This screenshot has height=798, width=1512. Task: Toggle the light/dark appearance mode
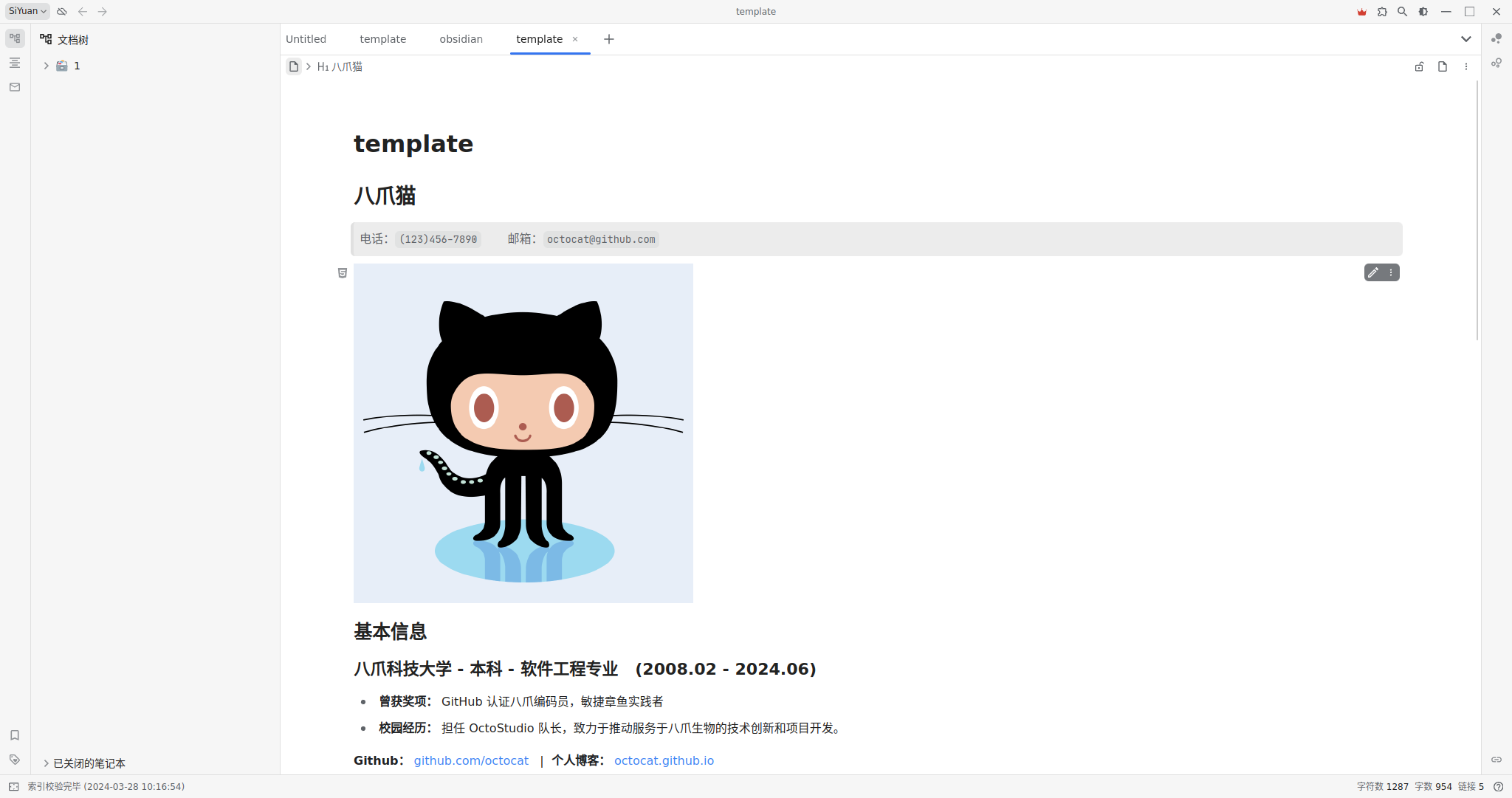pyautogui.click(x=1423, y=12)
